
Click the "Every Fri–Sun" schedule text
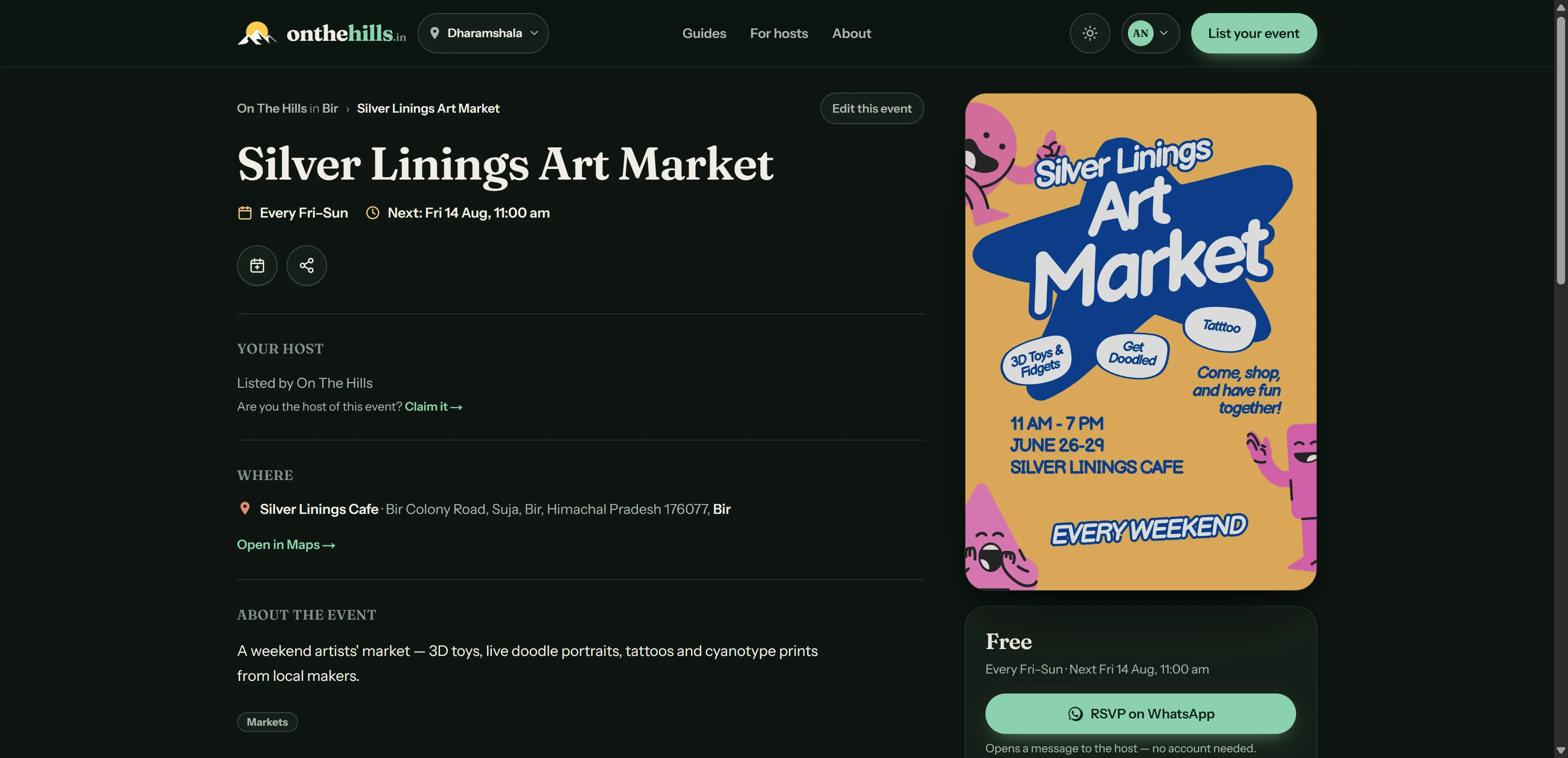click(x=304, y=213)
